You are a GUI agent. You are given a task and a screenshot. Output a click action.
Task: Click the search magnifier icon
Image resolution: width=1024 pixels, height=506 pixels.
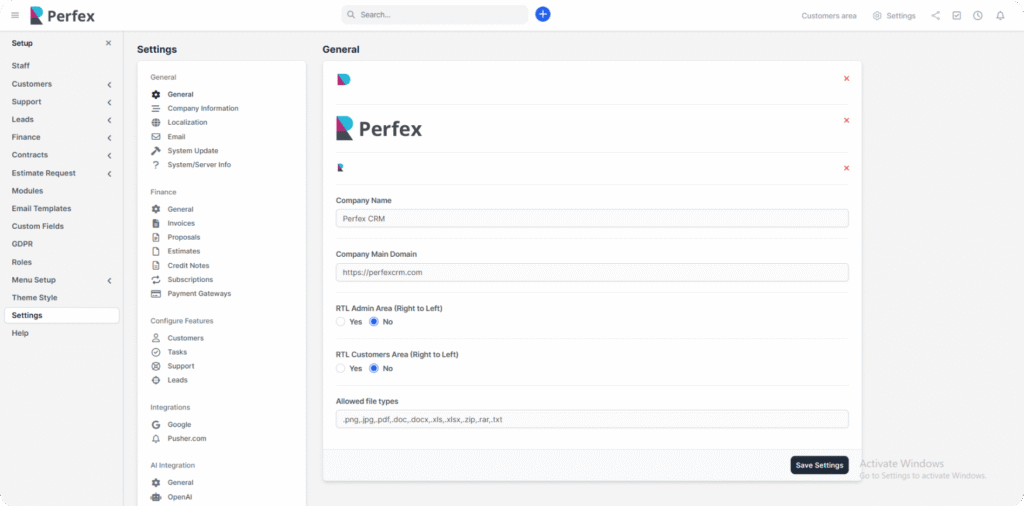[351, 14]
